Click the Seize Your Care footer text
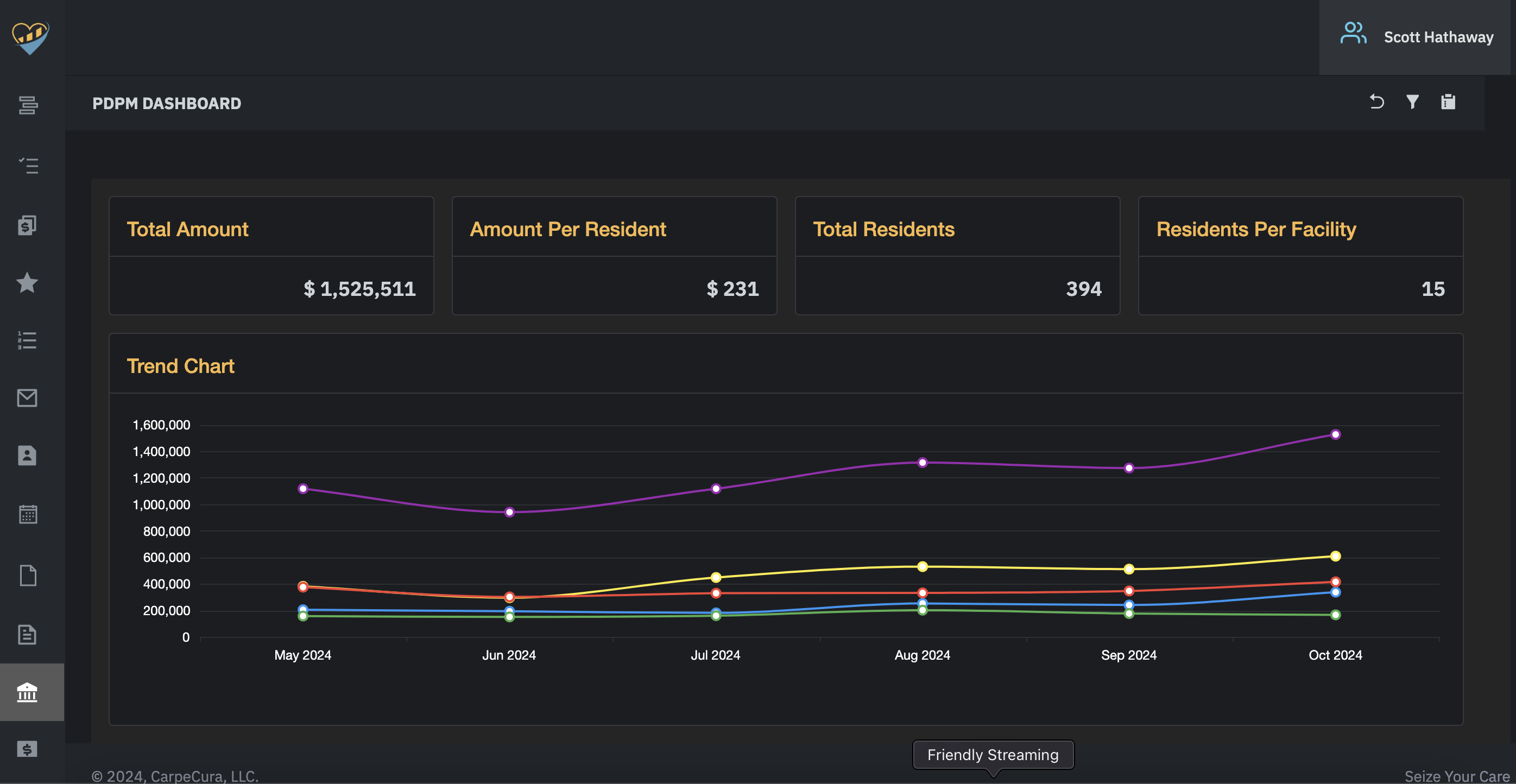This screenshot has width=1516, height=784. (1457, 776)
